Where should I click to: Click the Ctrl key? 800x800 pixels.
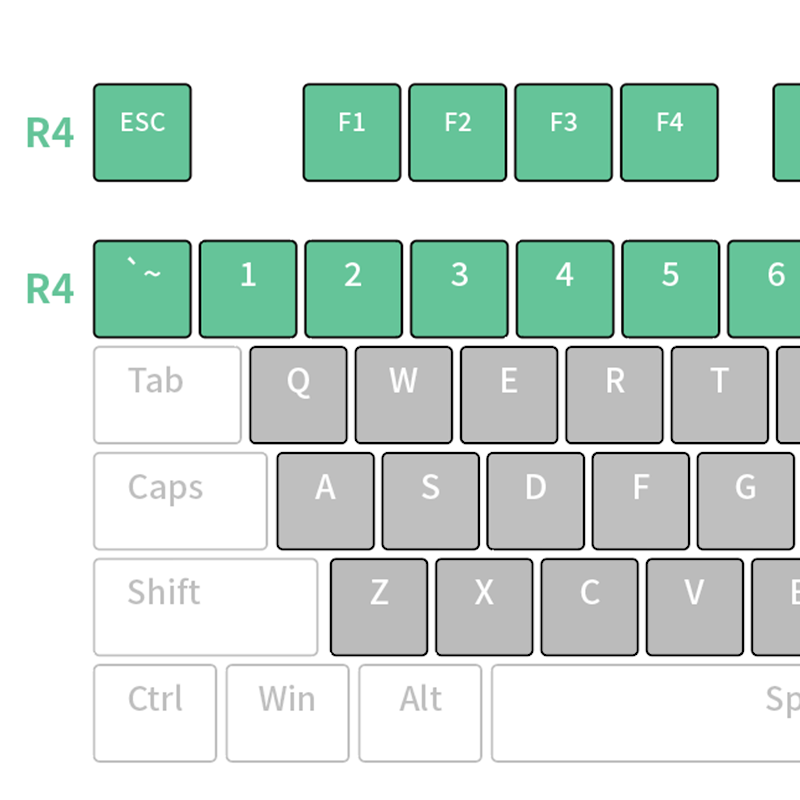[155, 713]
